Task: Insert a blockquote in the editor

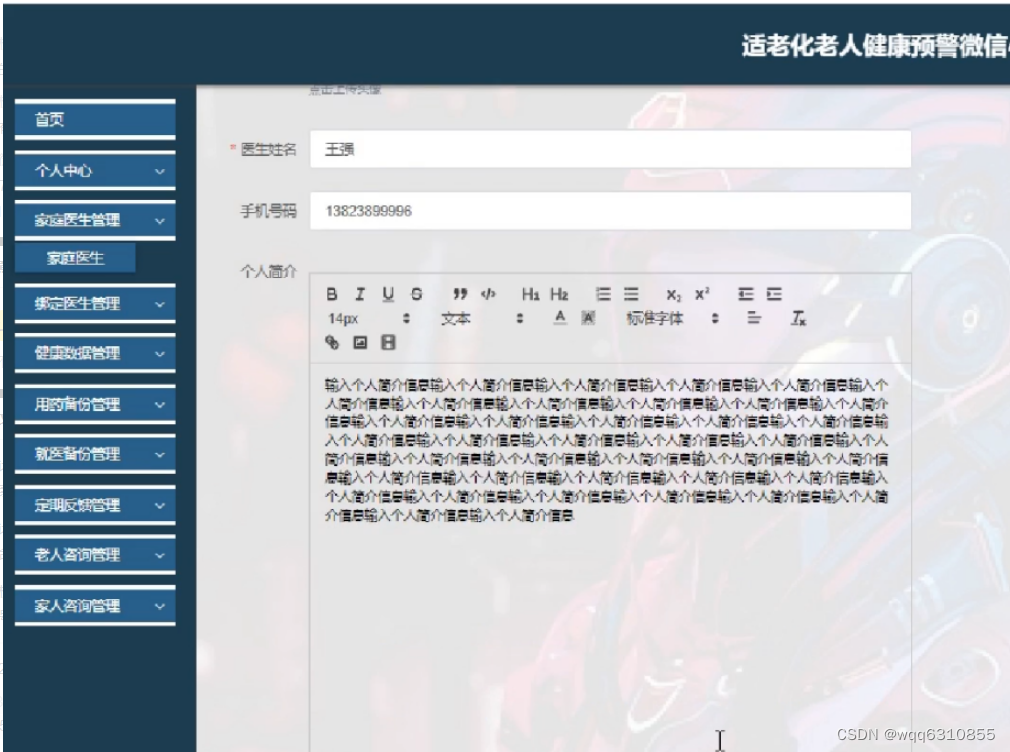Action: (x=461, y=294)
